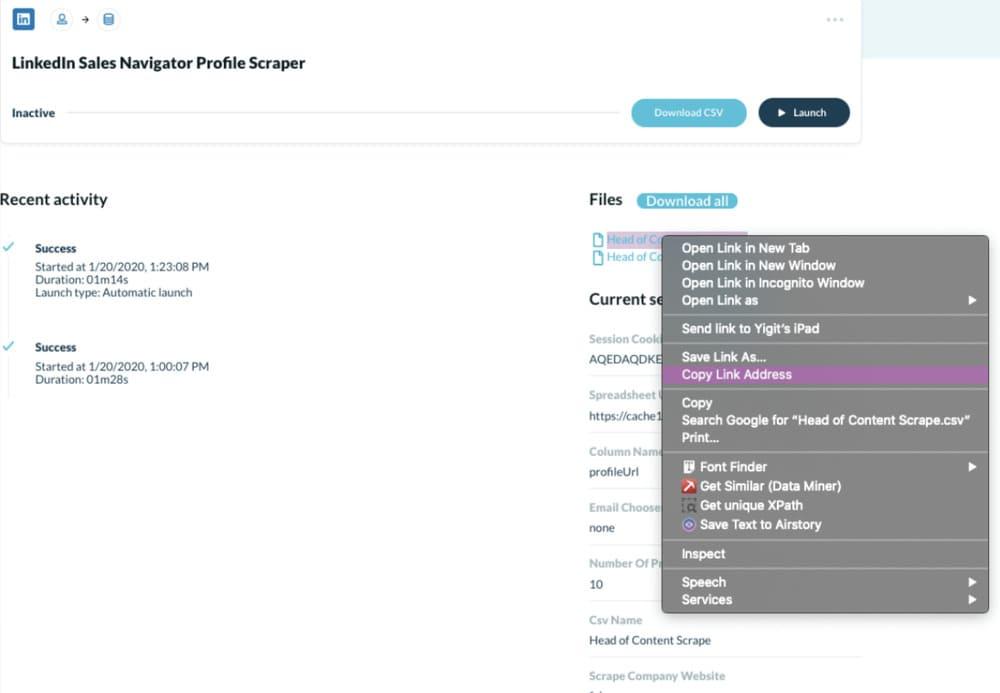The height and width of the screenshot is (693, 1000).
Task: Click the profileUrl column name value
Action: 614,472
